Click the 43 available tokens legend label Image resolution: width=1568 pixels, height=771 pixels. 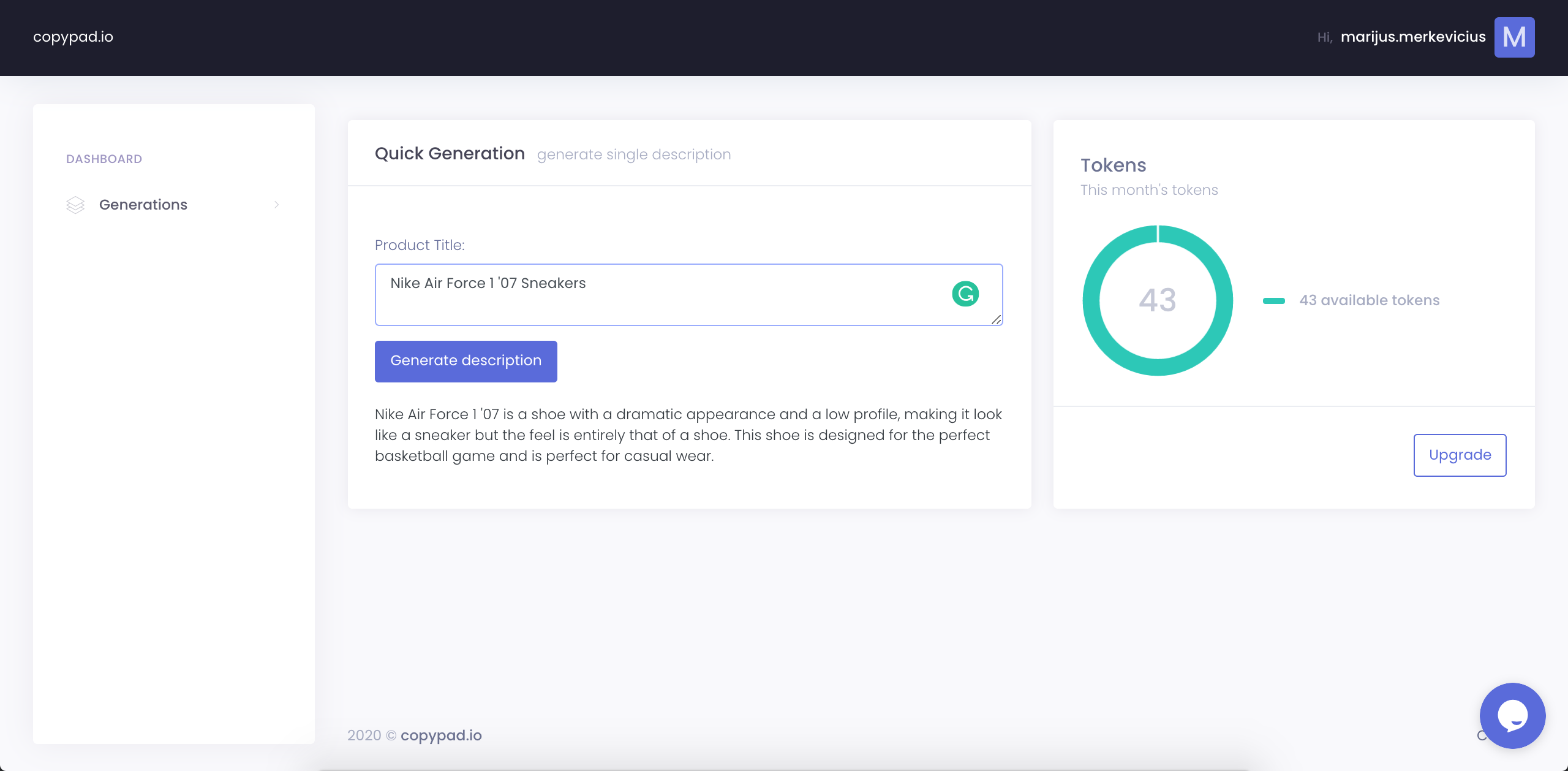coord(1369,300)
